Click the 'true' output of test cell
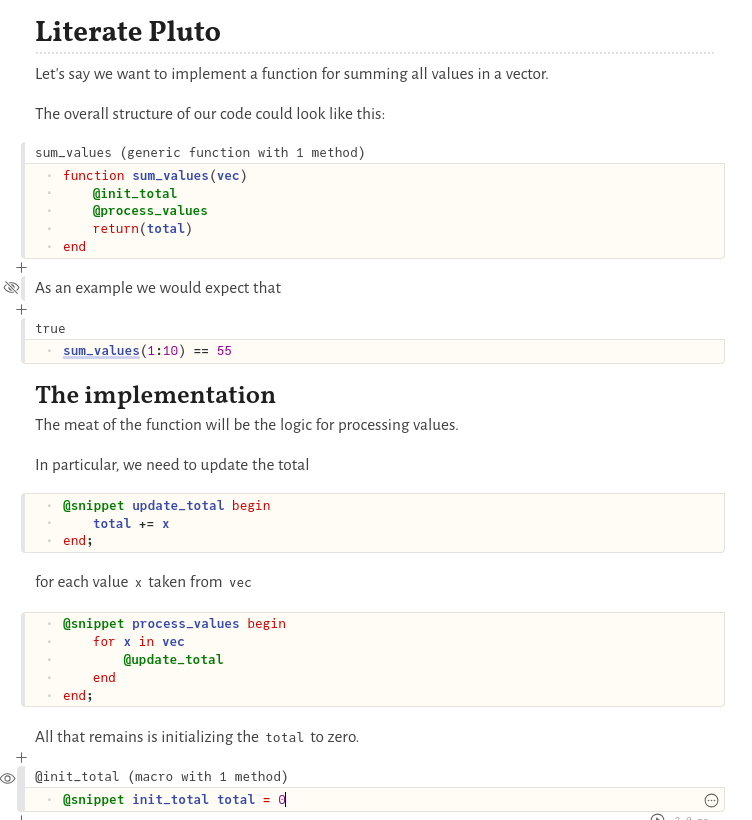 pyautogui.click(x=50, y=329)
